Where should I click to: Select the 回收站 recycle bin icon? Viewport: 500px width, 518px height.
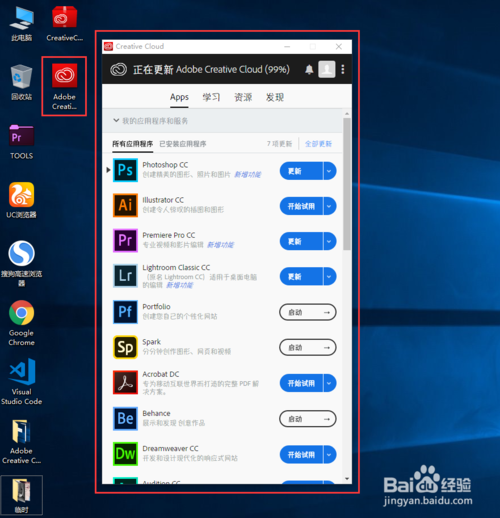pyautogui.click(x=22, y=83)
